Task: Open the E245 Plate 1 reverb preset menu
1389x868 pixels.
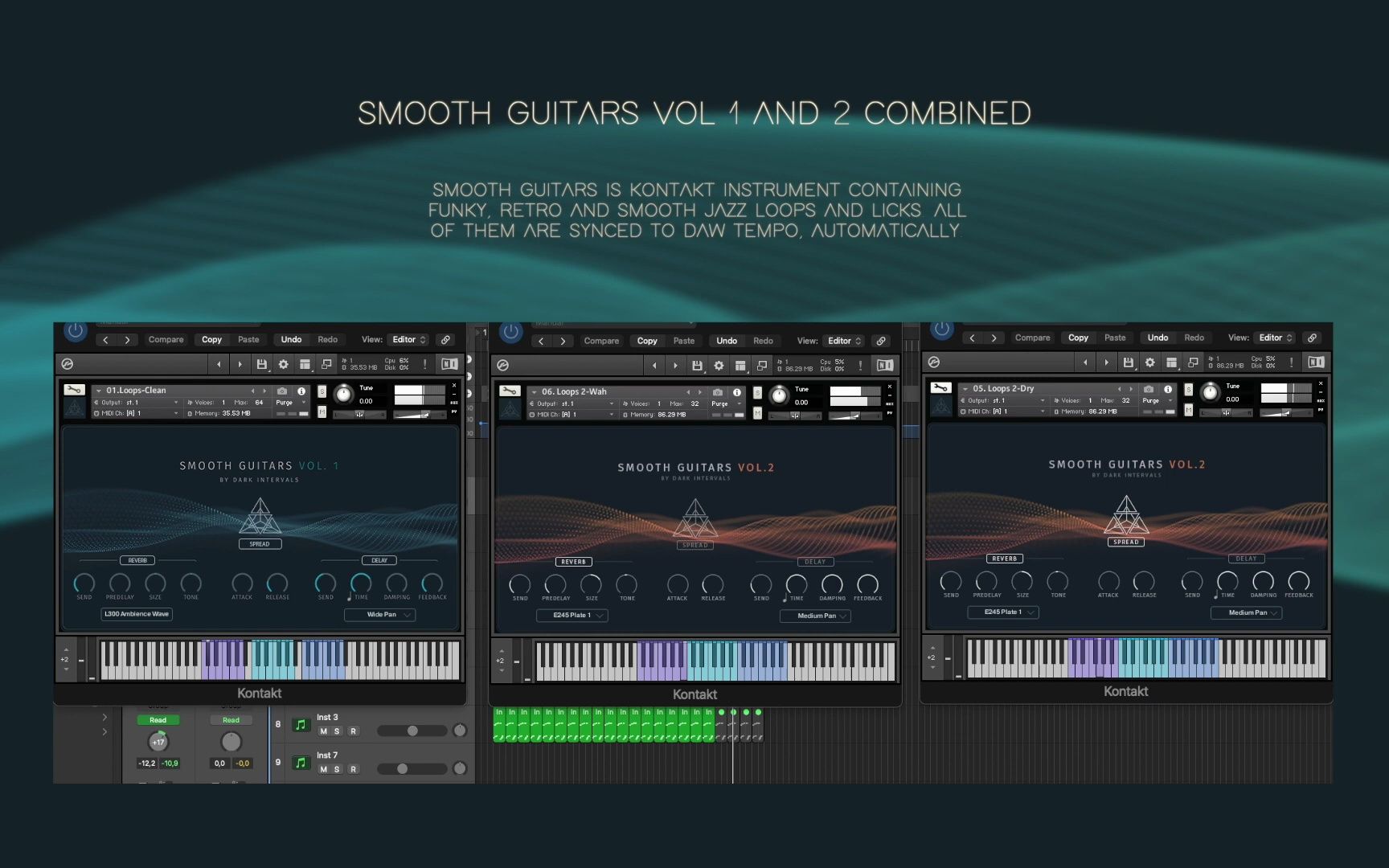Action: [572, 615]
